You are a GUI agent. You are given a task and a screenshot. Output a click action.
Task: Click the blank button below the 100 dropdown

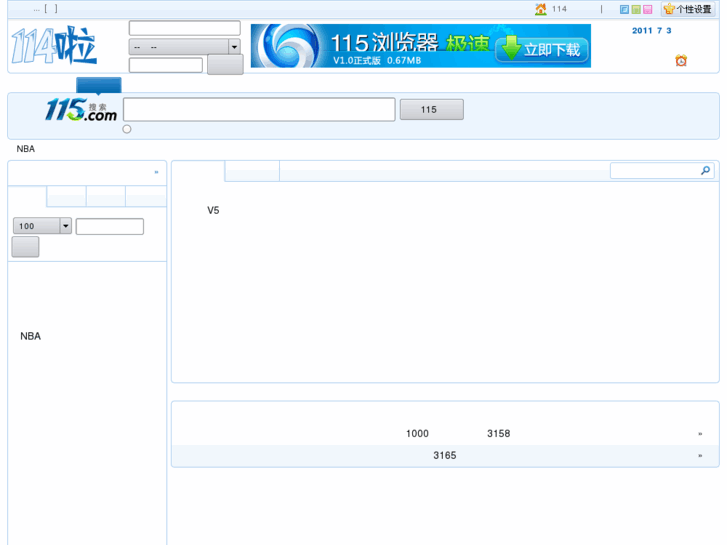coord(26,246)
